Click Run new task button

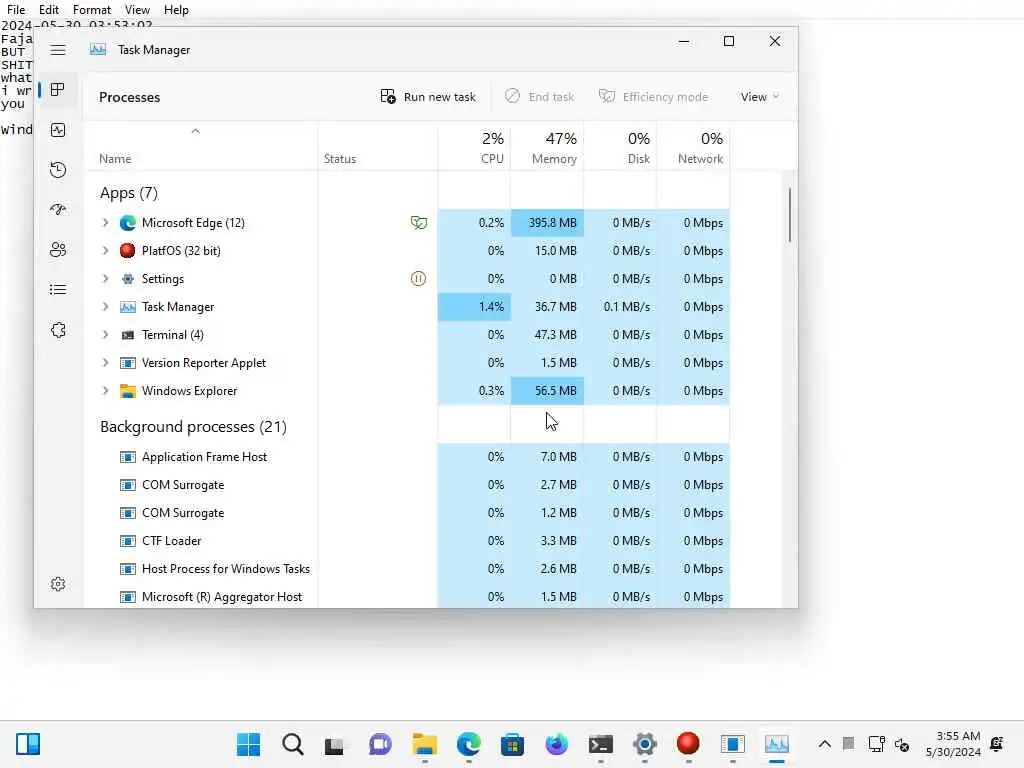[428, 97]
